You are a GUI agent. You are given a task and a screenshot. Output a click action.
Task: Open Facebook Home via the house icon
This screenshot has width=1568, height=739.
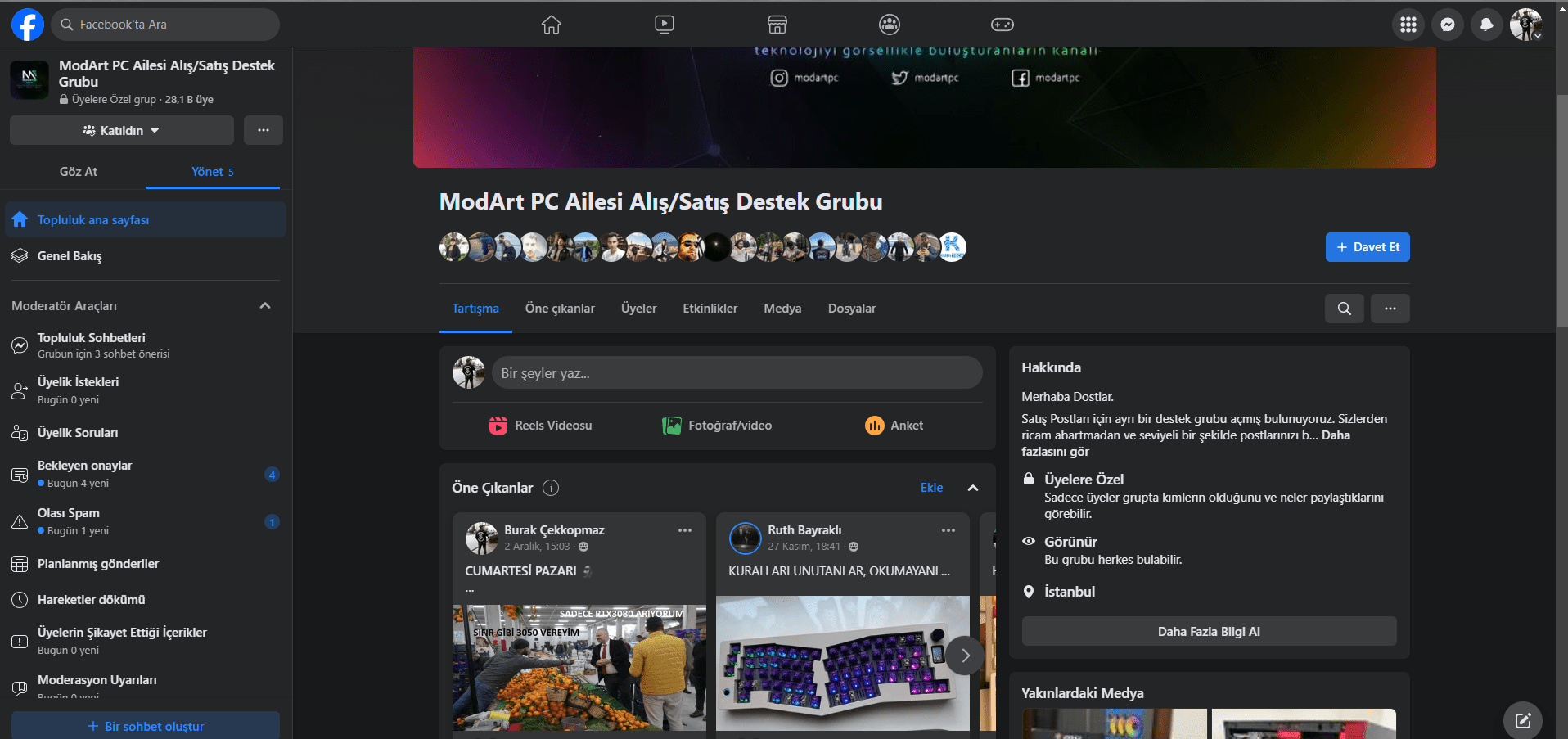(552, 25)
